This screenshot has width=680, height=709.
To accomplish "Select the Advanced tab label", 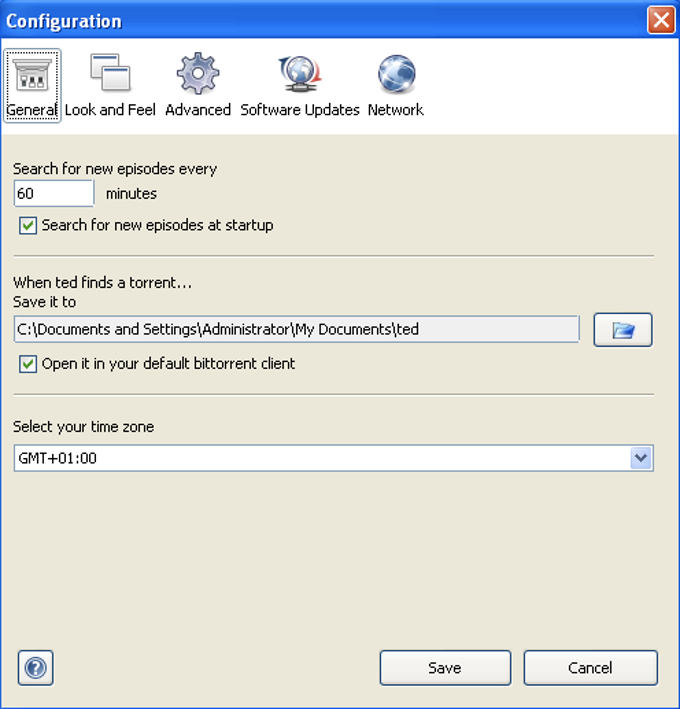I will 197,110.
